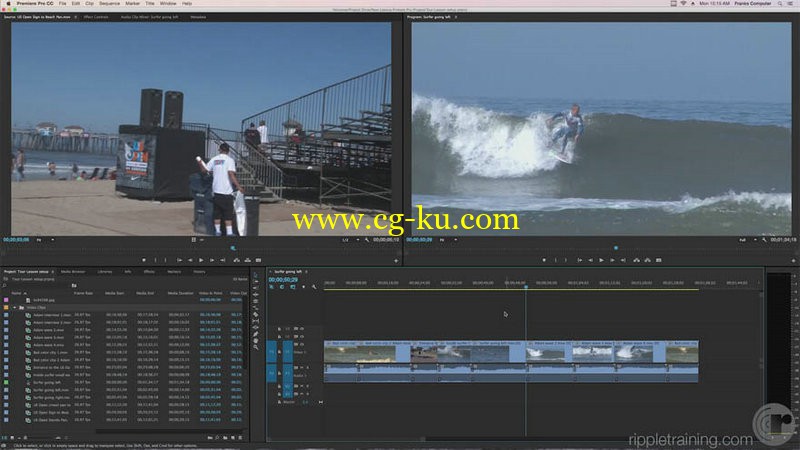Open Program monitor panel menu

[456, 17]
